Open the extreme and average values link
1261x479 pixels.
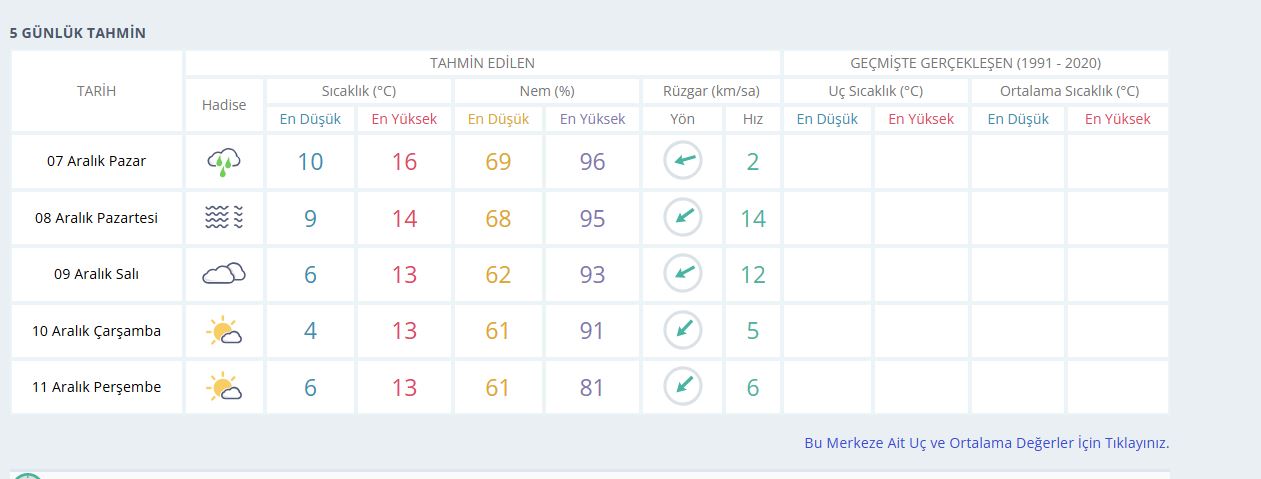tap(986, 443)
